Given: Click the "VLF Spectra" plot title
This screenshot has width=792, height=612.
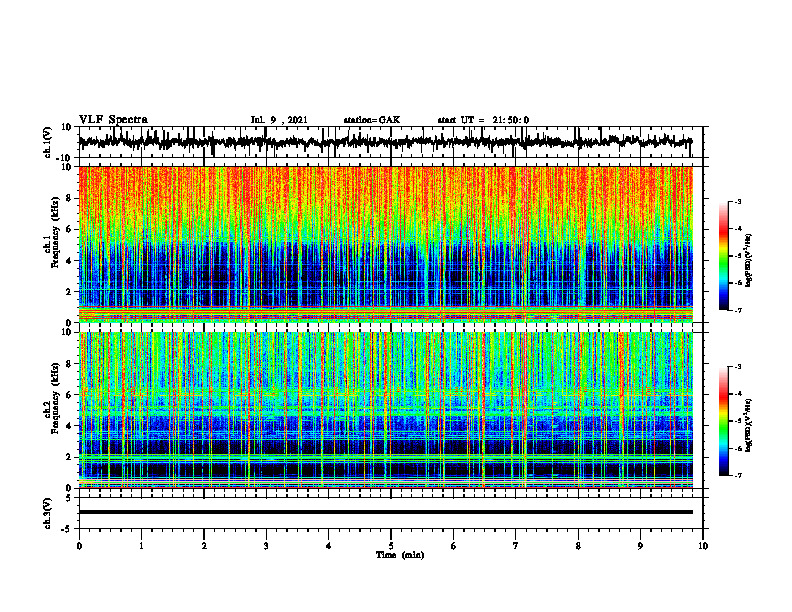Looking at the screenshot, I should (113, 120).
